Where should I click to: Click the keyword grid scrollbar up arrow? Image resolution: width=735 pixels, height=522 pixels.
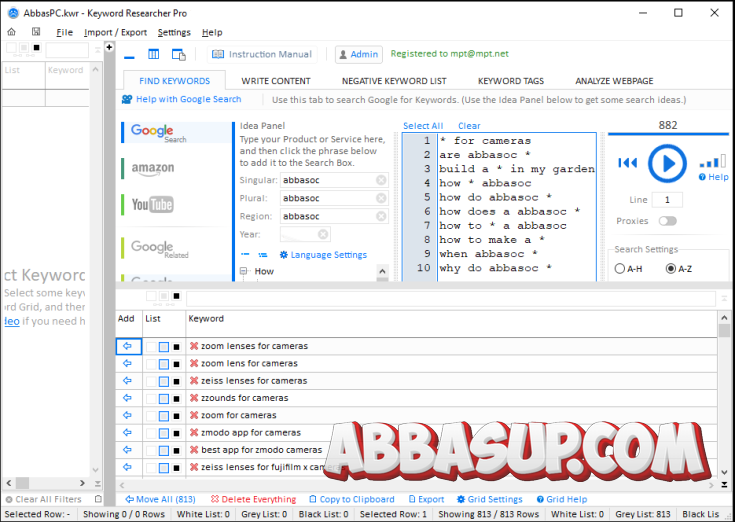tap(724, 318)
